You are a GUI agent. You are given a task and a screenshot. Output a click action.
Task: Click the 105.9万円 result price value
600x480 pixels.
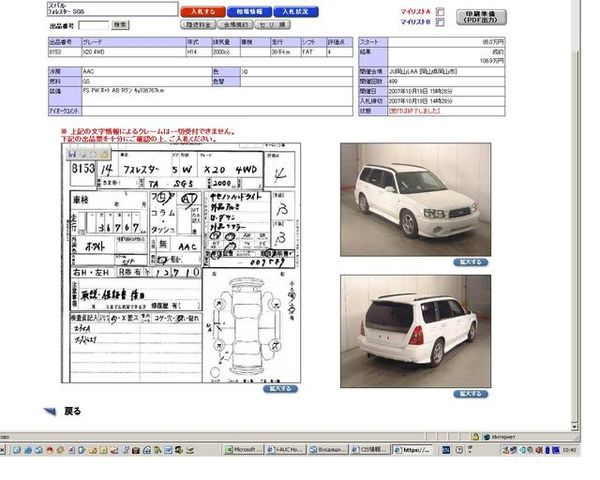tap(492, 61)
